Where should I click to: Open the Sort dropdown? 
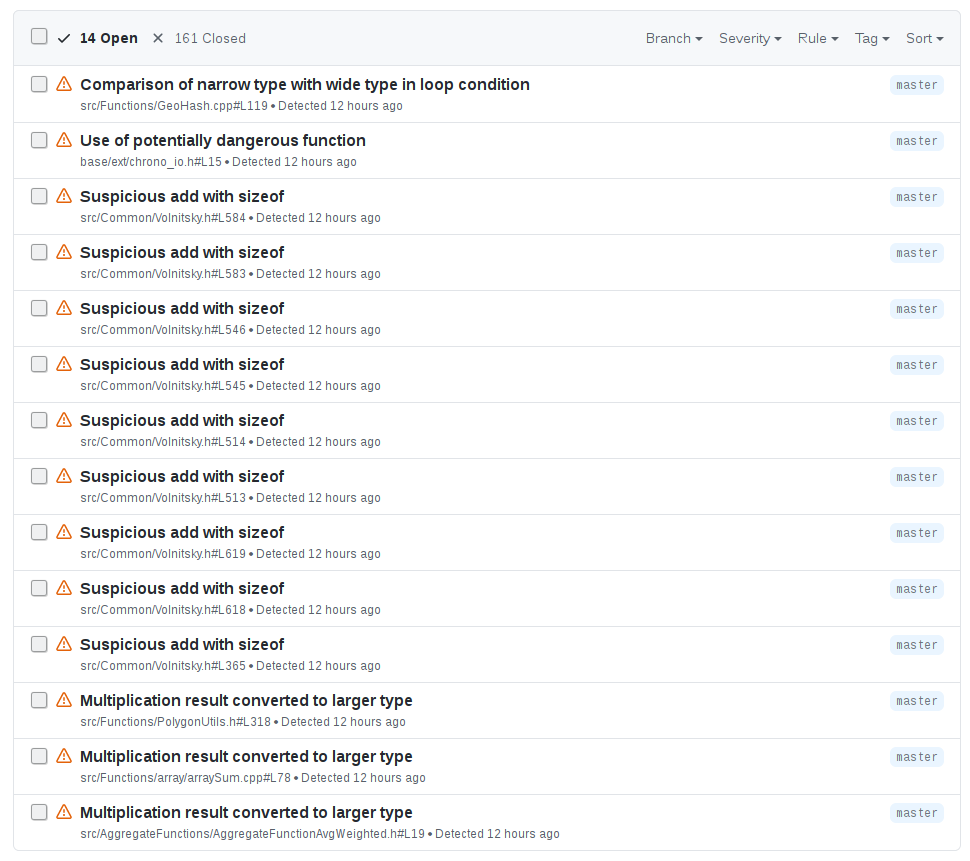coord(924,38)
